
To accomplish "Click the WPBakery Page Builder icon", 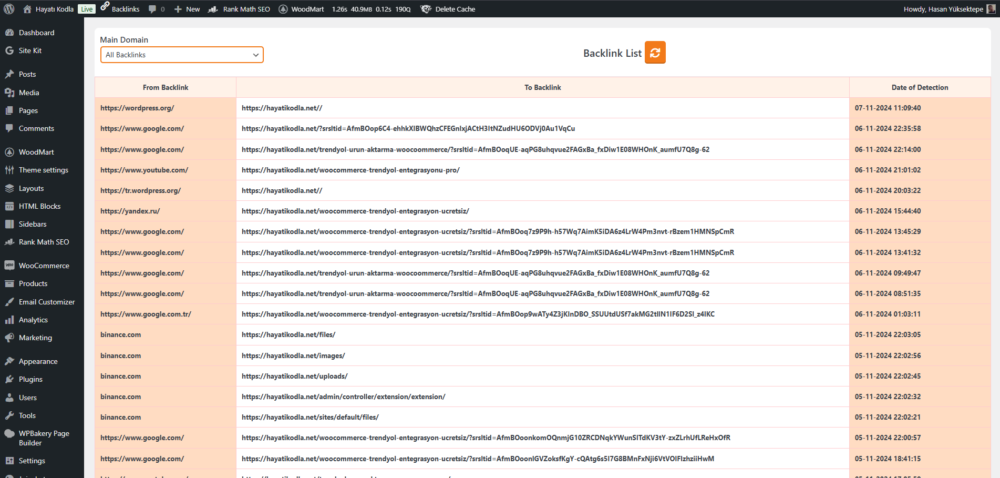I will coord(9,433).
